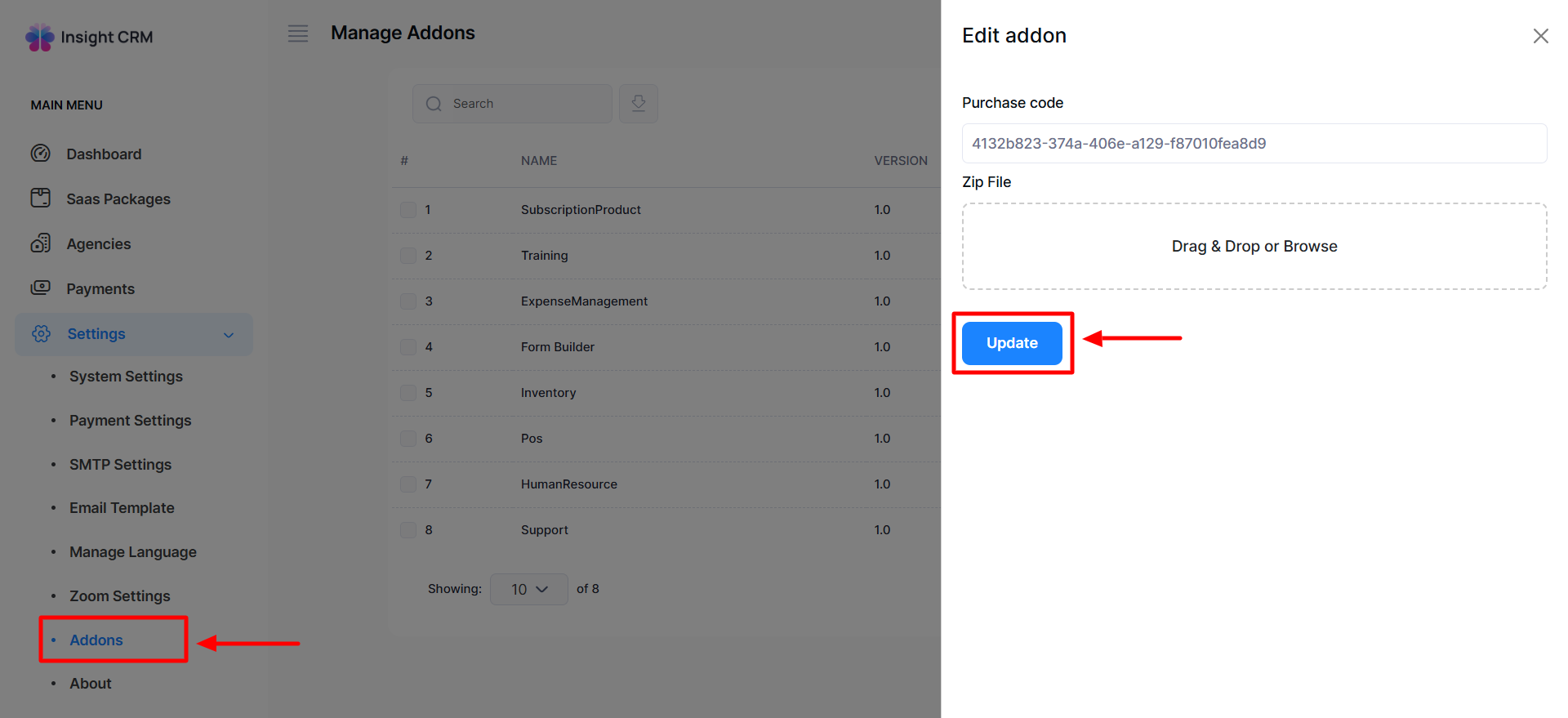The height and width of the screenshot is (718, 1568).
Task: Click the Agencies building icon
Action: [41, 243]
